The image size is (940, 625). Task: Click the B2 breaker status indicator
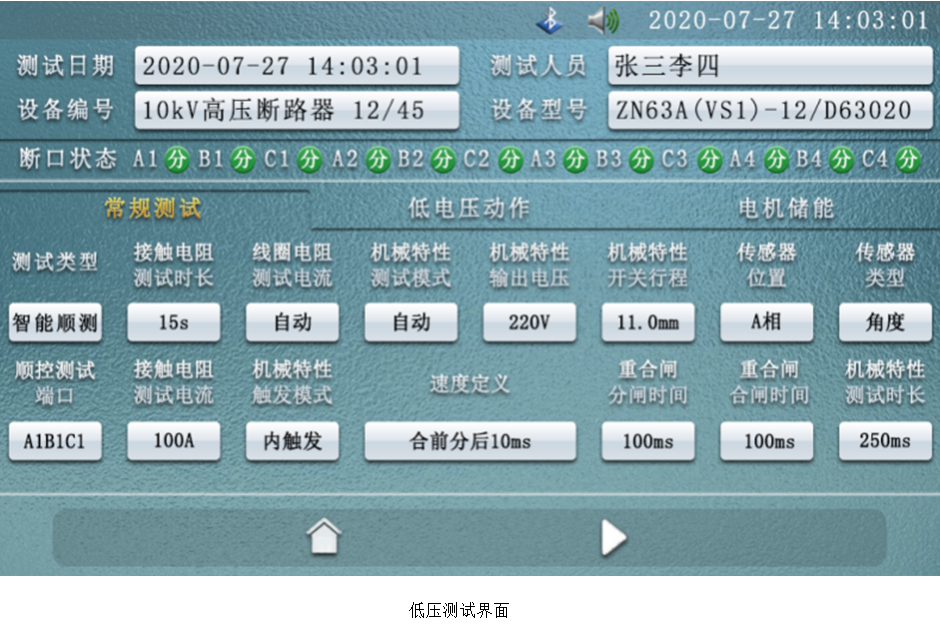point(443,159)
